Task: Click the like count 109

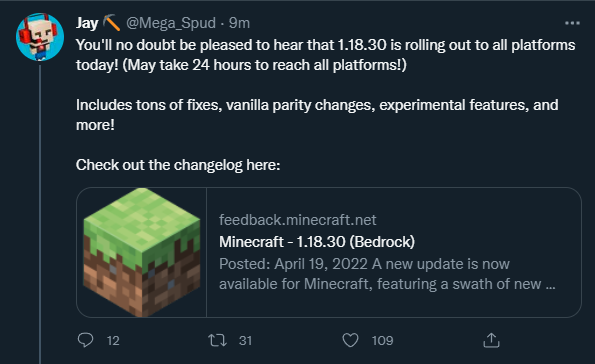Action: coord(382,340)
